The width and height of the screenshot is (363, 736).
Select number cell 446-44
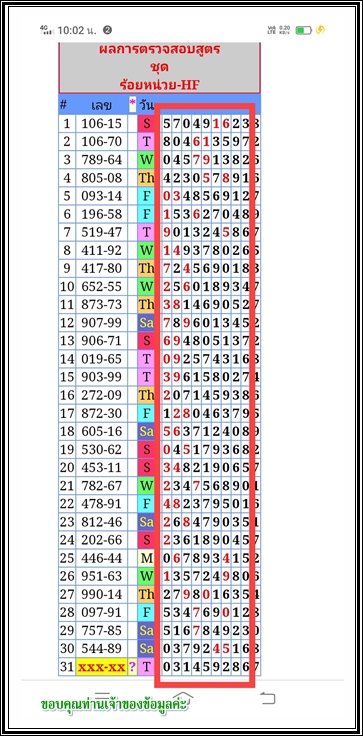click(x=101, y=558)
